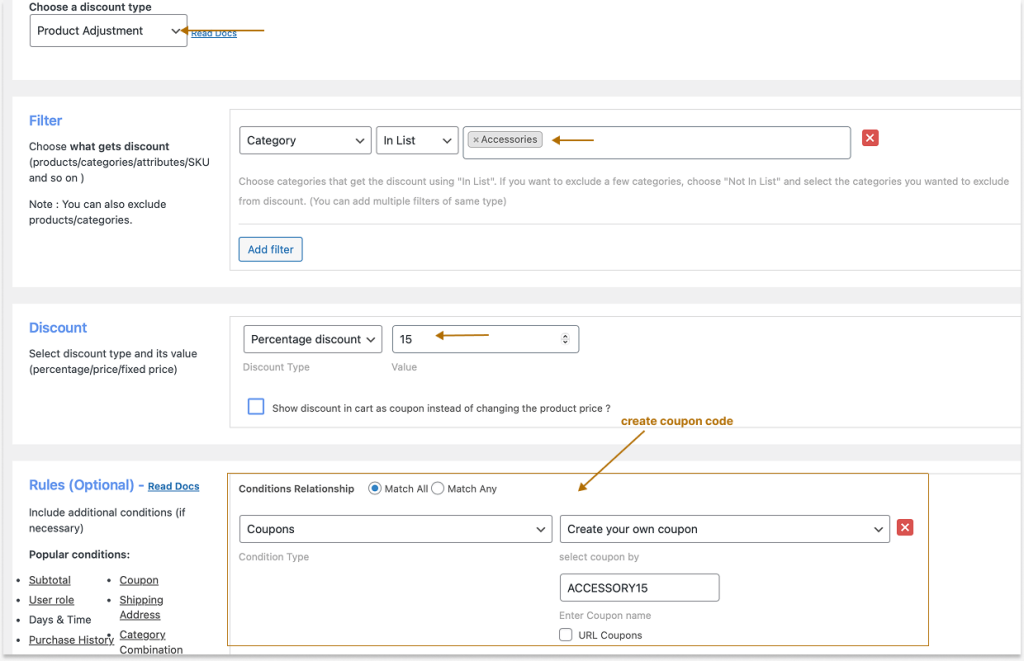Click the Add filter button
The width and height of the screenshot is (1024, 661).
[270, 250]
